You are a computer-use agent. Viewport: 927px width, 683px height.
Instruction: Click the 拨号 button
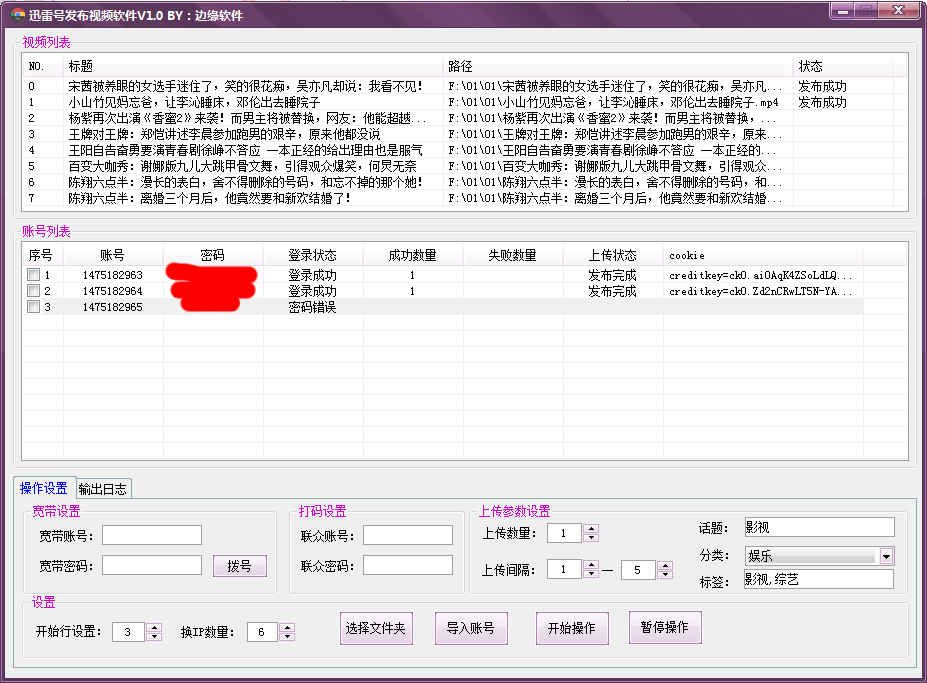[x=239, y=566]
